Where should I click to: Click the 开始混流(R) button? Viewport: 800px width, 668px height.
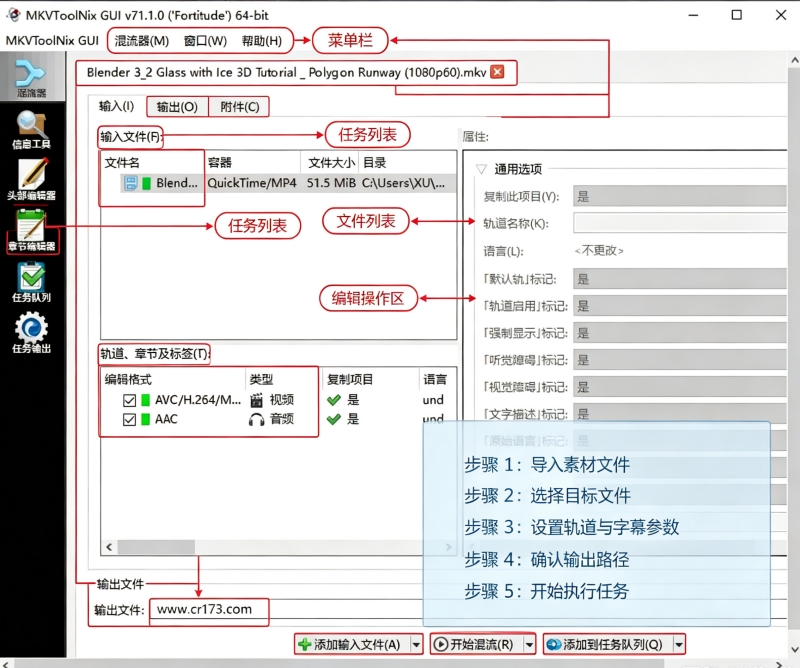478,645
